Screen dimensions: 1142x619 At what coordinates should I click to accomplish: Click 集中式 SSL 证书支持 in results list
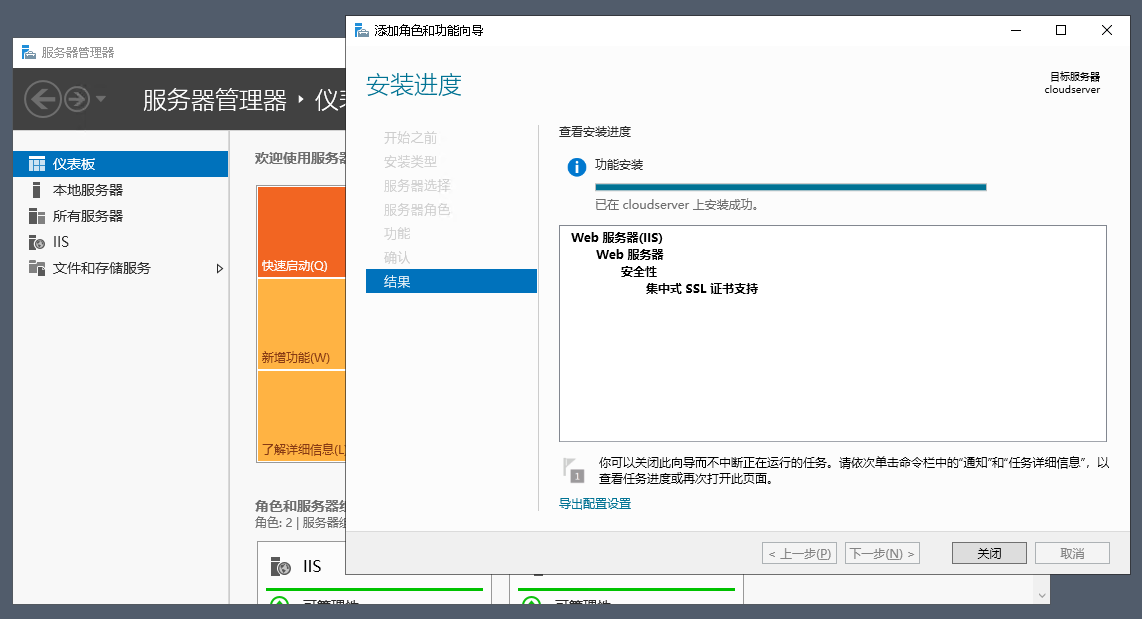click(701, 288)
